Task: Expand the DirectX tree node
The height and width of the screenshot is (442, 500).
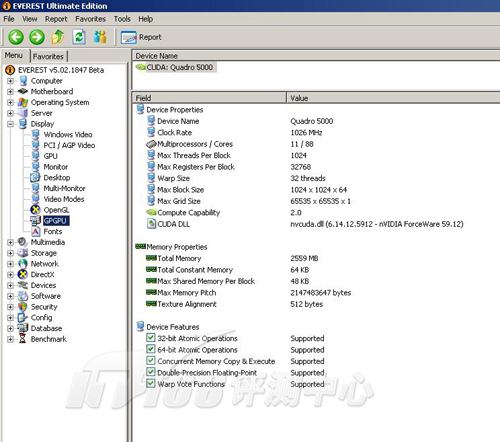Action: (10, 275)
